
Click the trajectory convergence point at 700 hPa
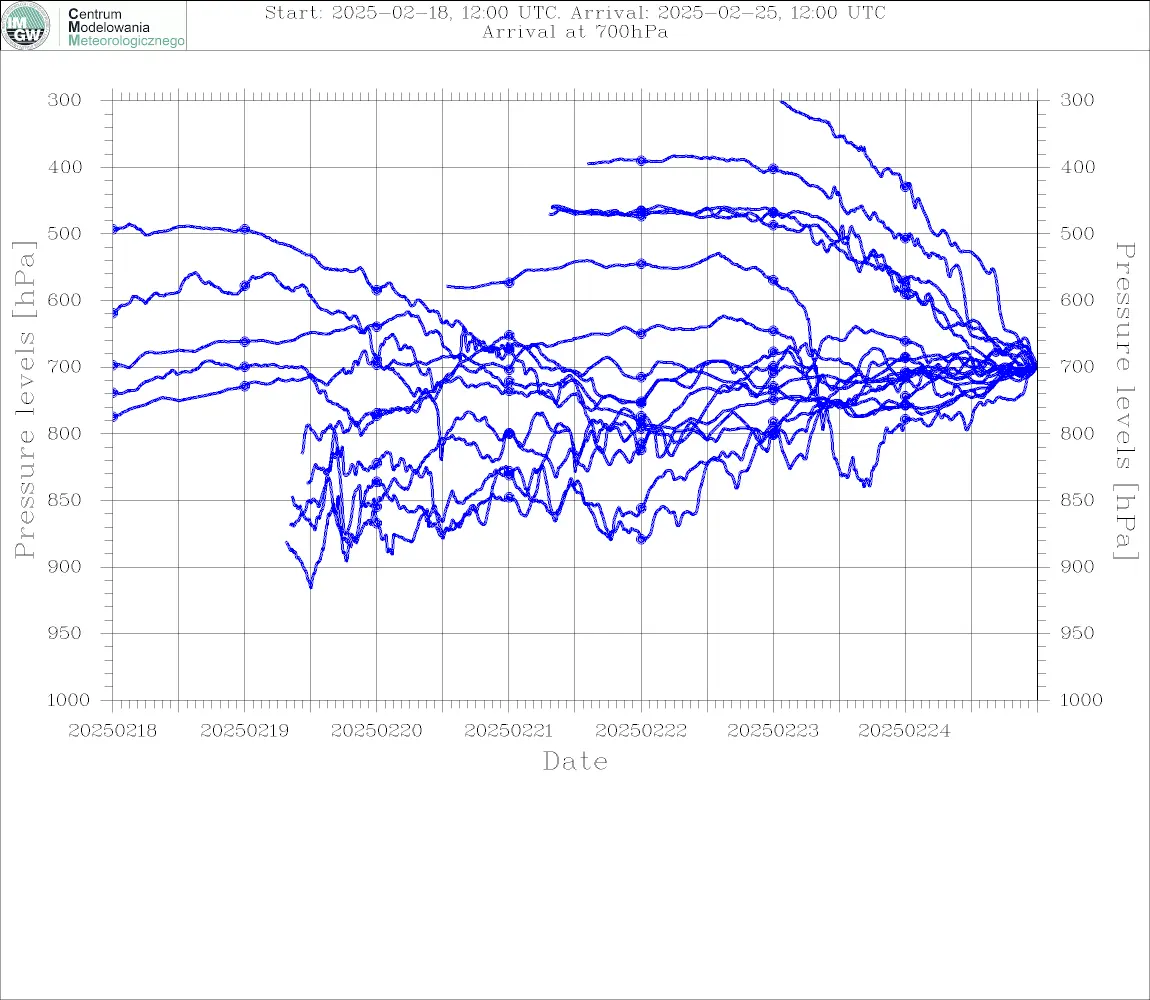click(1035, 367)
